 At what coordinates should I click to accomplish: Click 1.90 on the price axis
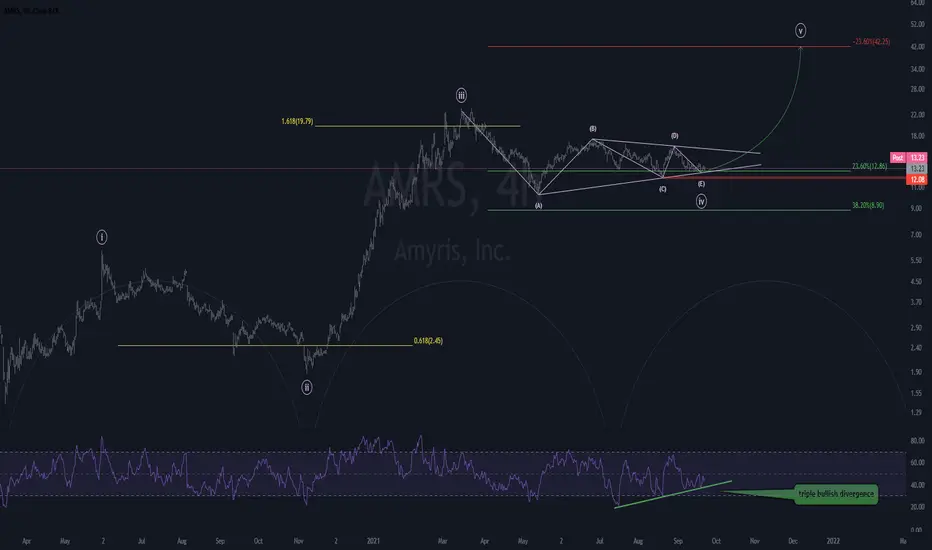tap(917, 372)
